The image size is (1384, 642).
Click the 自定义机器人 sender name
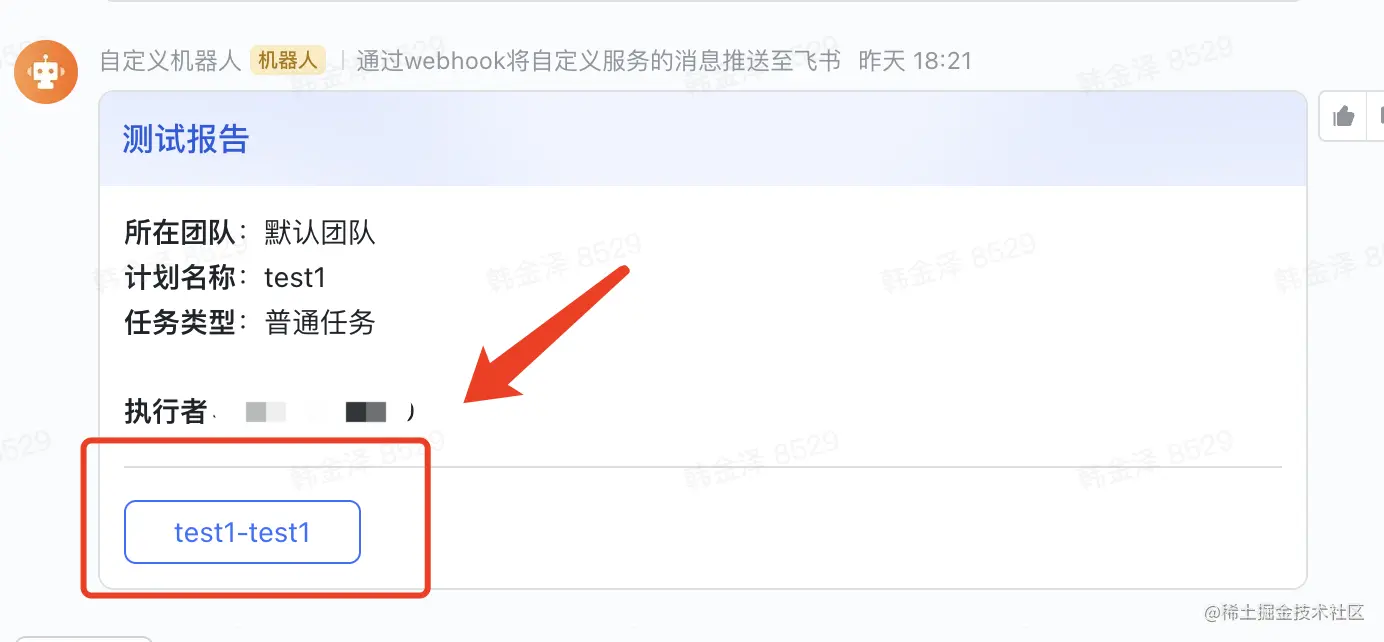[170, 60]
